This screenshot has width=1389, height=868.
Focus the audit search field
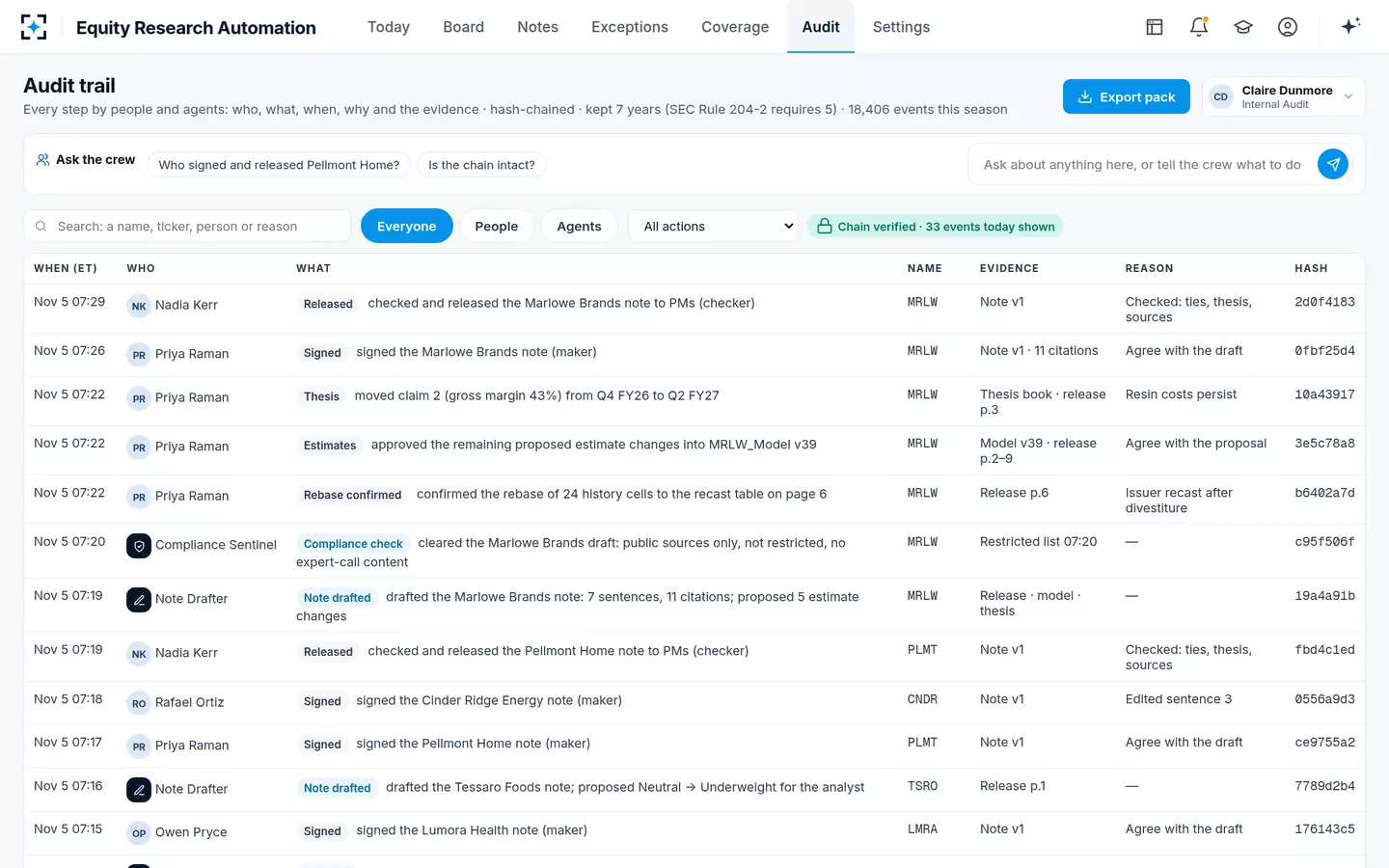187,226
